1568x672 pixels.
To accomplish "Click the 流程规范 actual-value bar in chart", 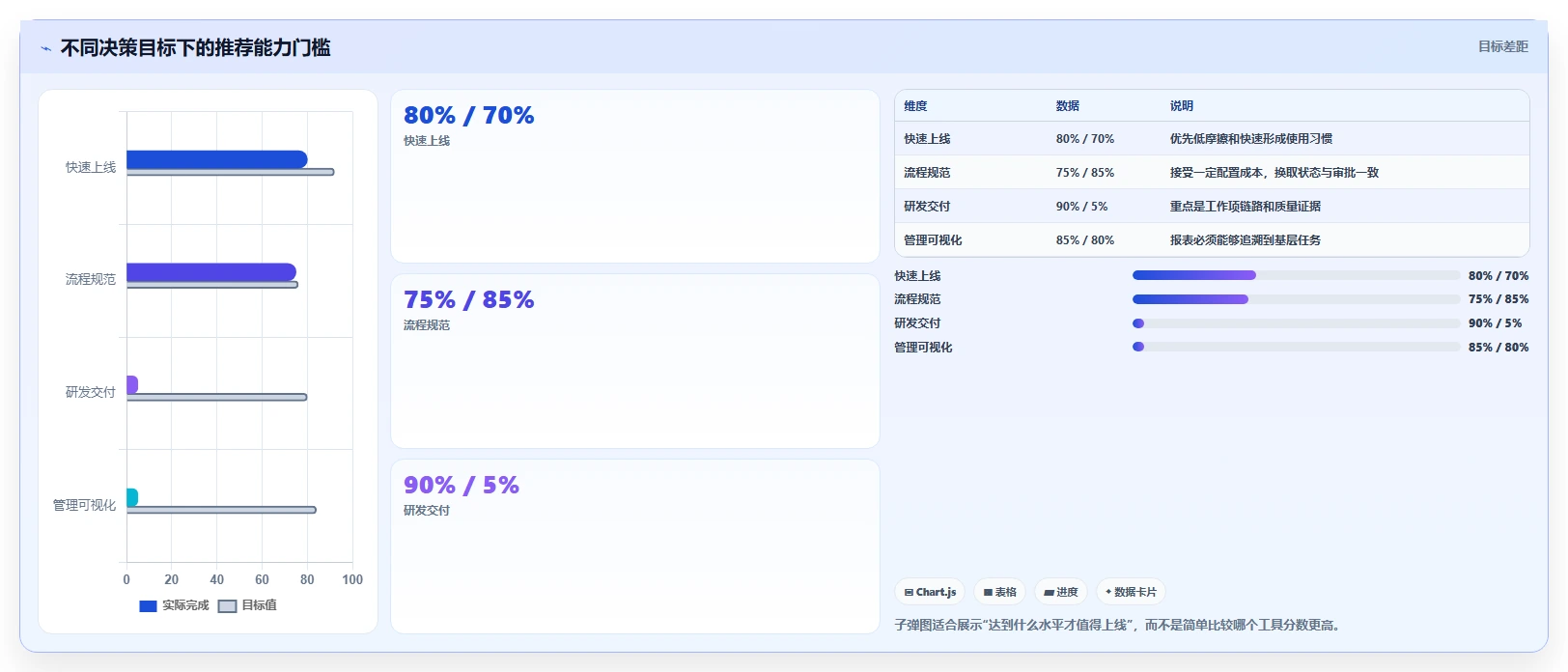I will pyautogui.click(x=211, y=272).
